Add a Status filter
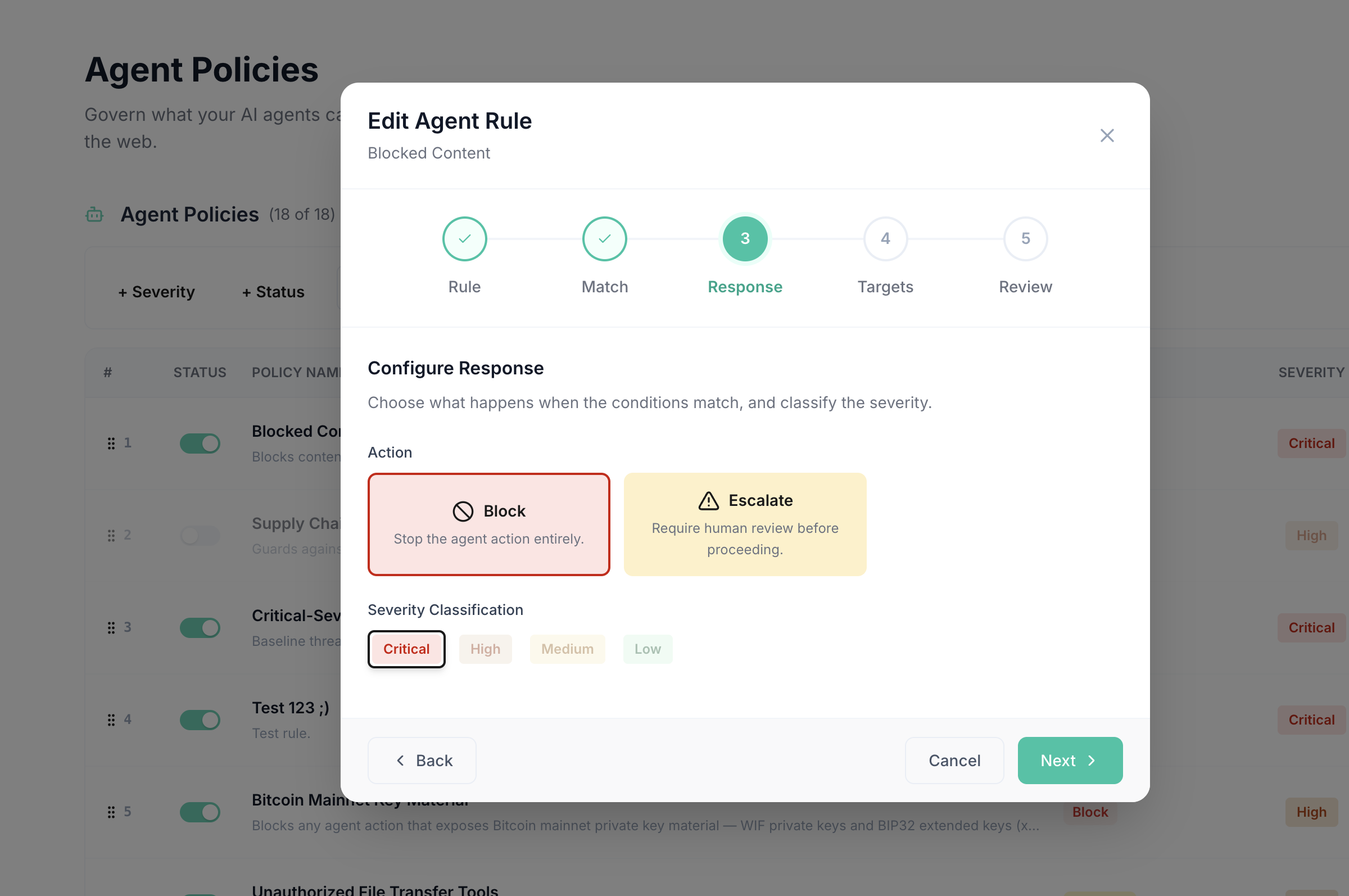Image resolution: width=1349 pixels, height=896 pixels. coord(273,292)
